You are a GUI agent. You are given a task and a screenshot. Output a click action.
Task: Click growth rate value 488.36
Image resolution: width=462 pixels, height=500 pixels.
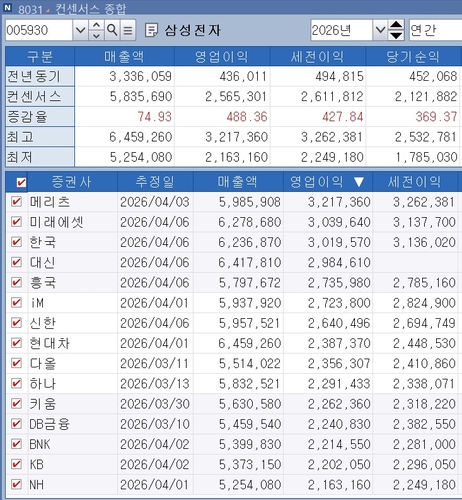point(247,117)
